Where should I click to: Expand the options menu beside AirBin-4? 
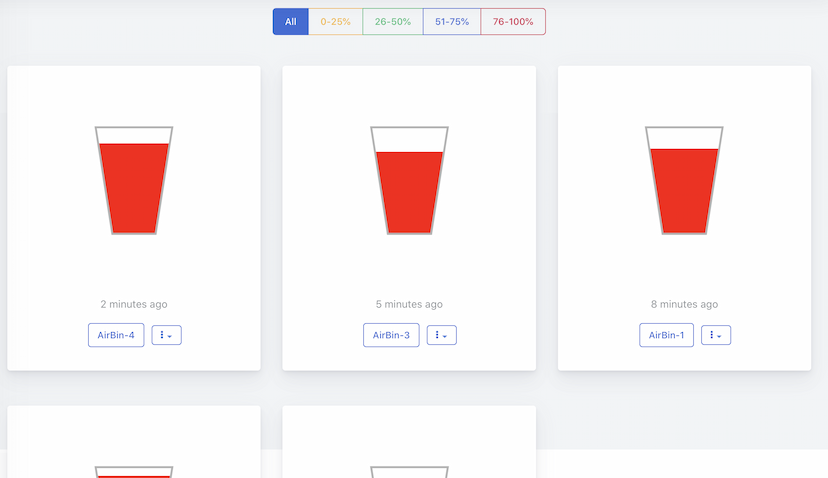coord(166,335)
